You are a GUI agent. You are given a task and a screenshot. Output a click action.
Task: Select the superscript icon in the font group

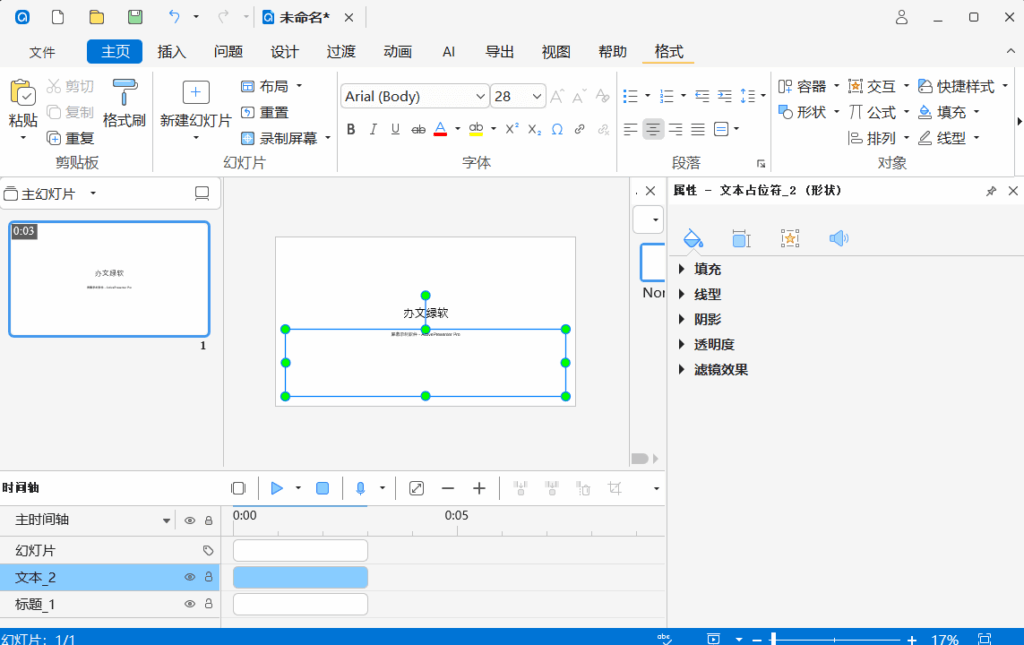click(510, 128)
